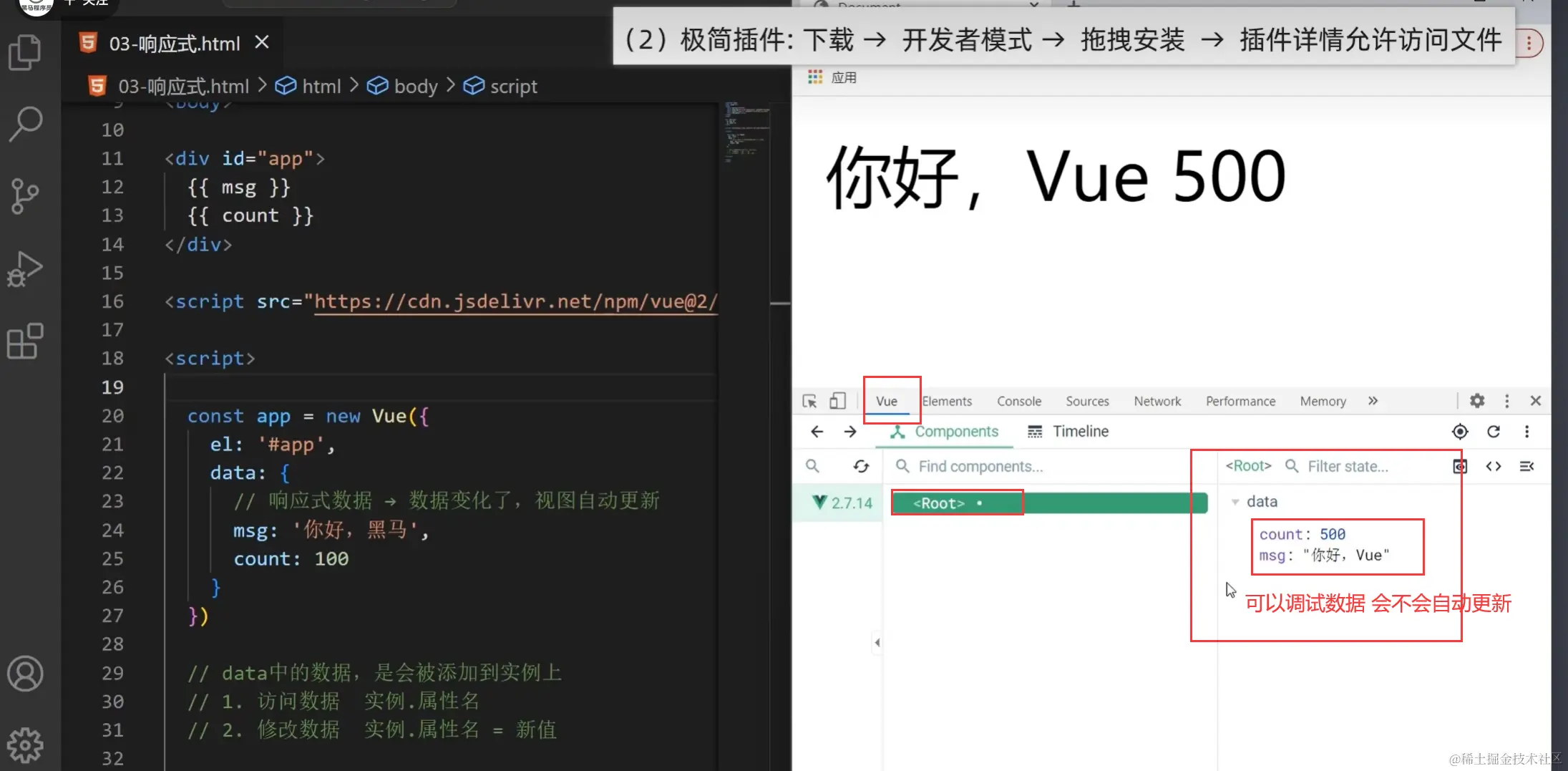Open the Manage gear in VS Code
Screen dimensions: 1568x771
pyautogui.click(x=25, y=745)
